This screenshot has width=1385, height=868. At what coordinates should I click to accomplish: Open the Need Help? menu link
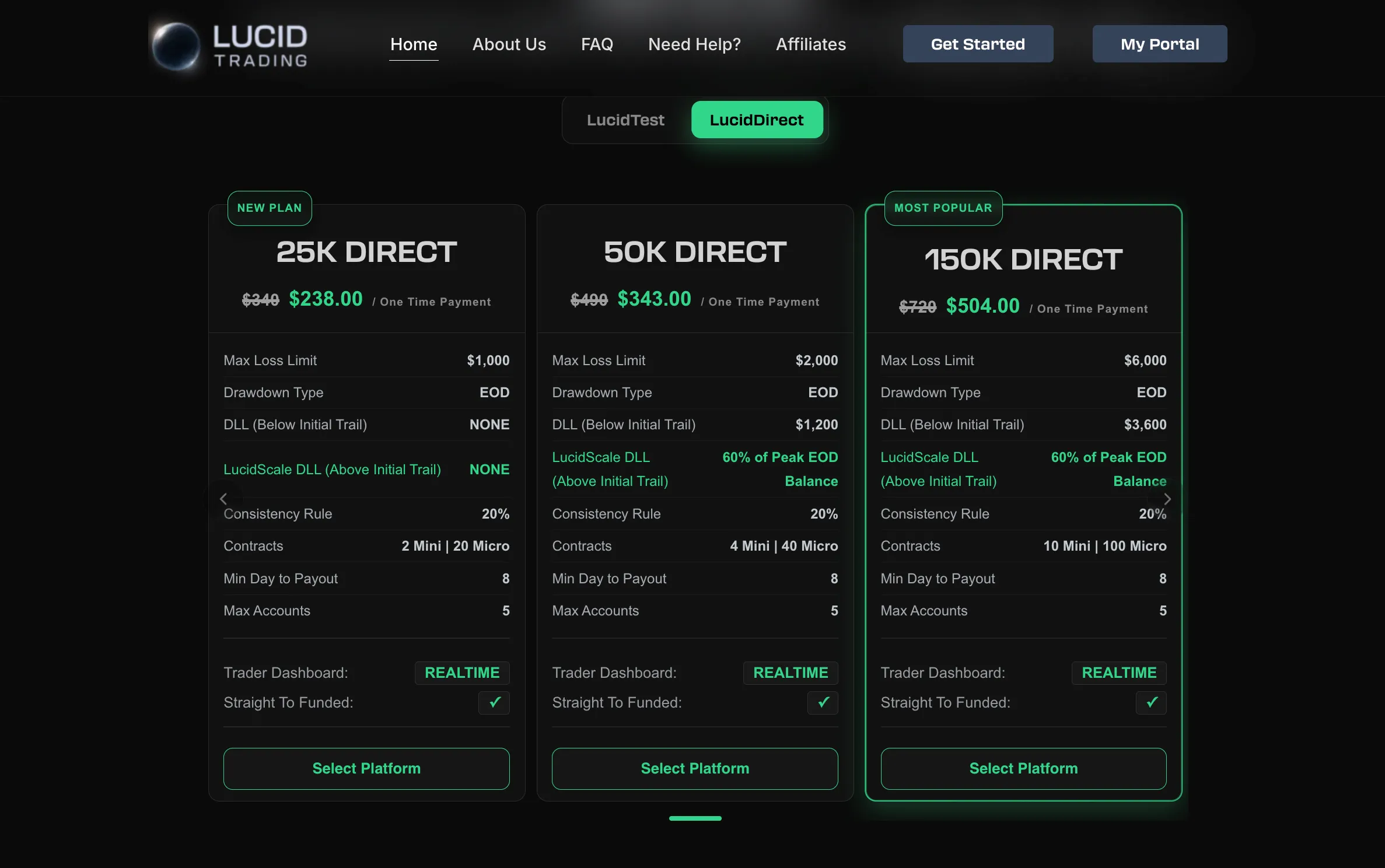[694, 44]
